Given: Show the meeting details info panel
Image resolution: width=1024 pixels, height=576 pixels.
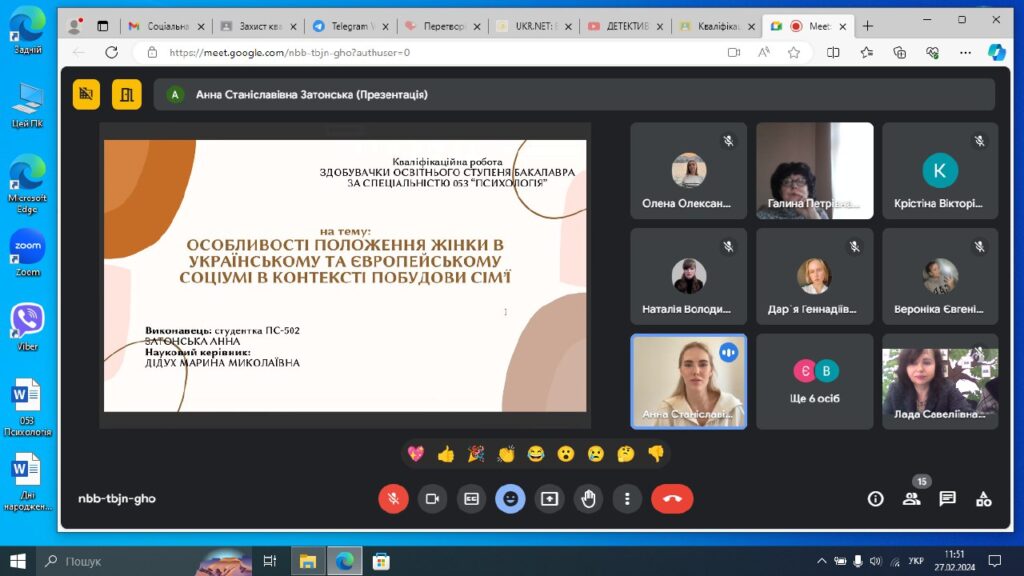Looking at the screenshot, I should (875, 498).
